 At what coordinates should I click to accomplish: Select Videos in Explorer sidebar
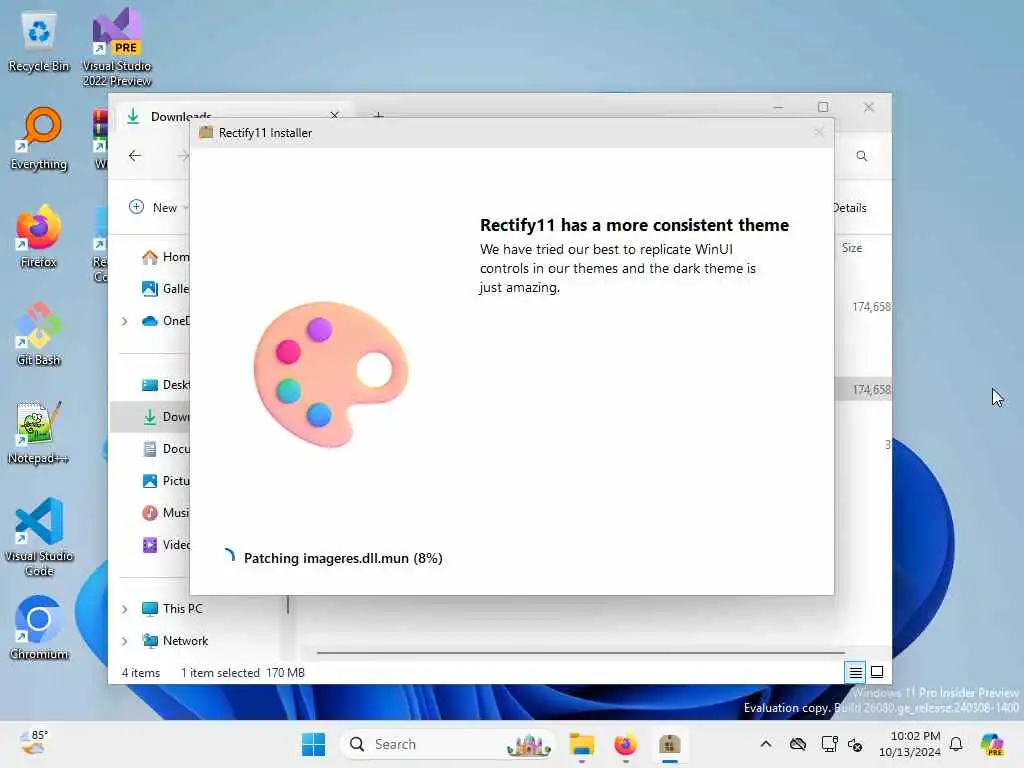tap(165, 545)
